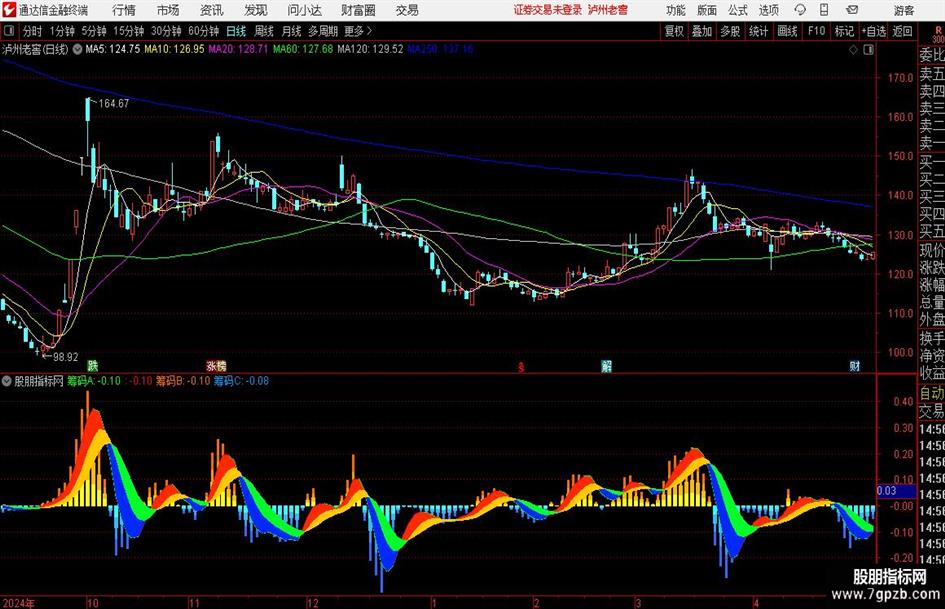
Task: Click the 游客 user account label
Action: (x=903, y=10)
